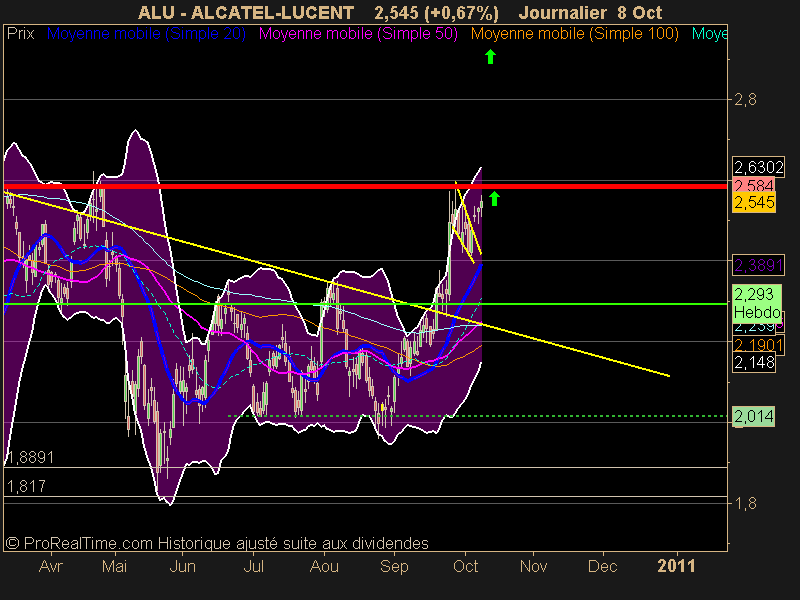Viewport: 800px width, 600px height.
Task: Click the purple 2,3891 price label
Action: click(x=758, y=265)
